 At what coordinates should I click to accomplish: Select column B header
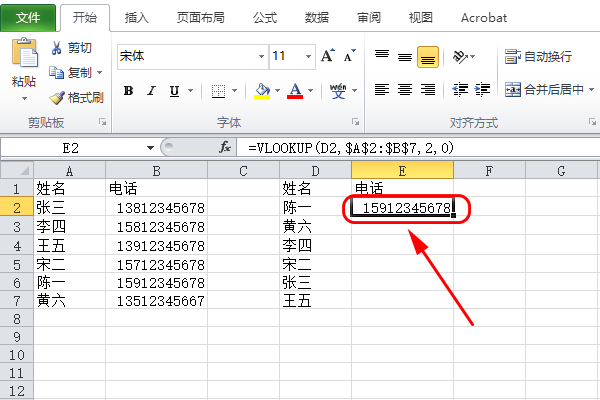pos(157,170)
